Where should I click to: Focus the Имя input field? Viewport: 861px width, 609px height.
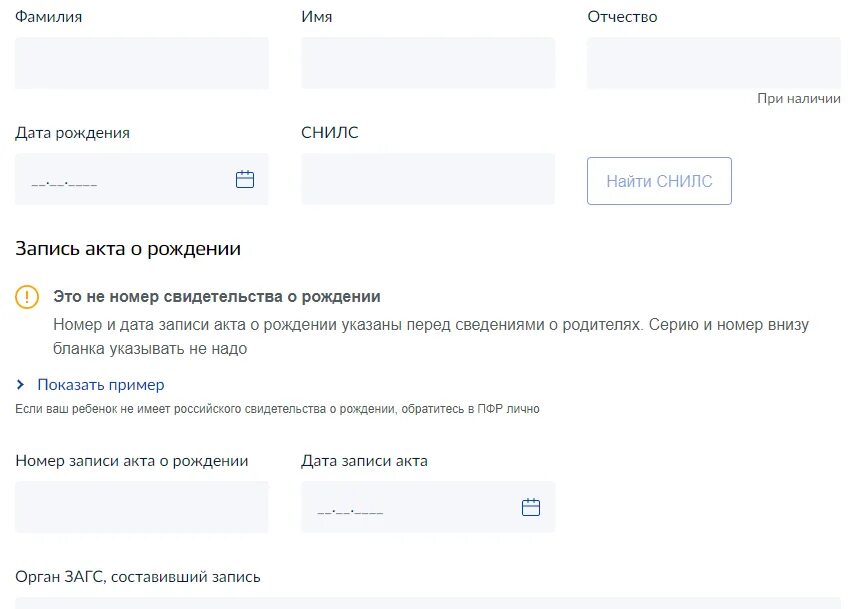point(428,63)
